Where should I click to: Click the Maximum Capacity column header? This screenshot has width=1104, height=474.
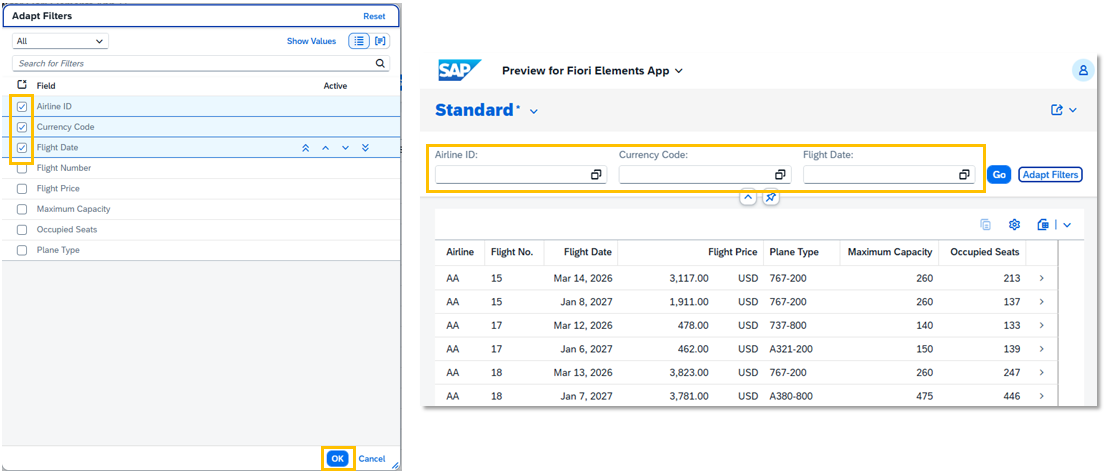[x=890, y=252]
